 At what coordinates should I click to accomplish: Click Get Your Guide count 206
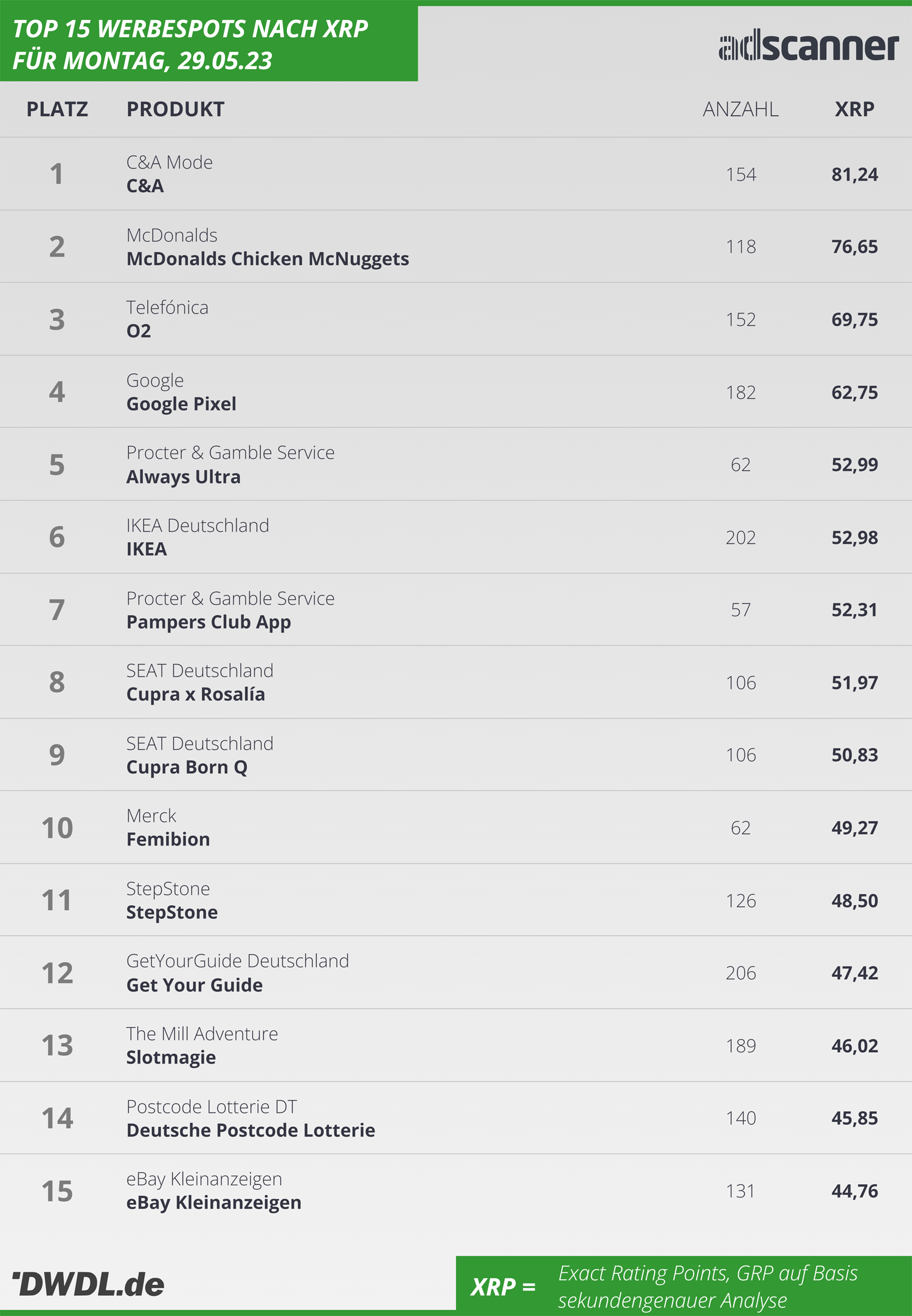[741, 973]
